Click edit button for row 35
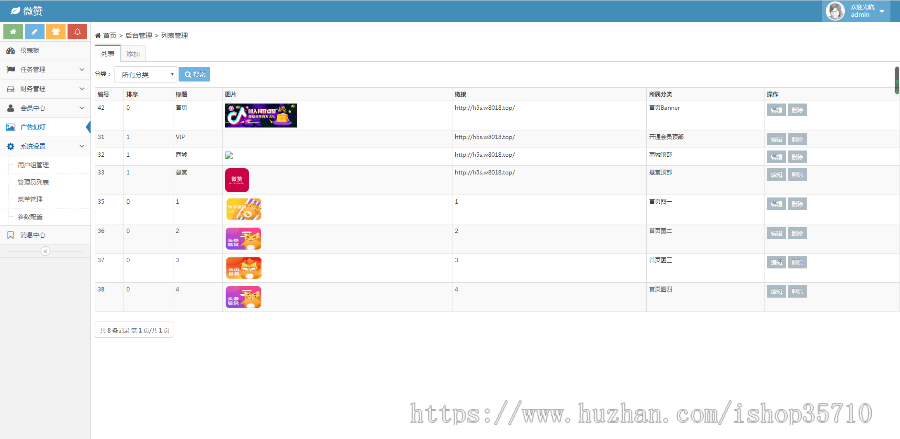900x439 pixels. coord(776,204)
